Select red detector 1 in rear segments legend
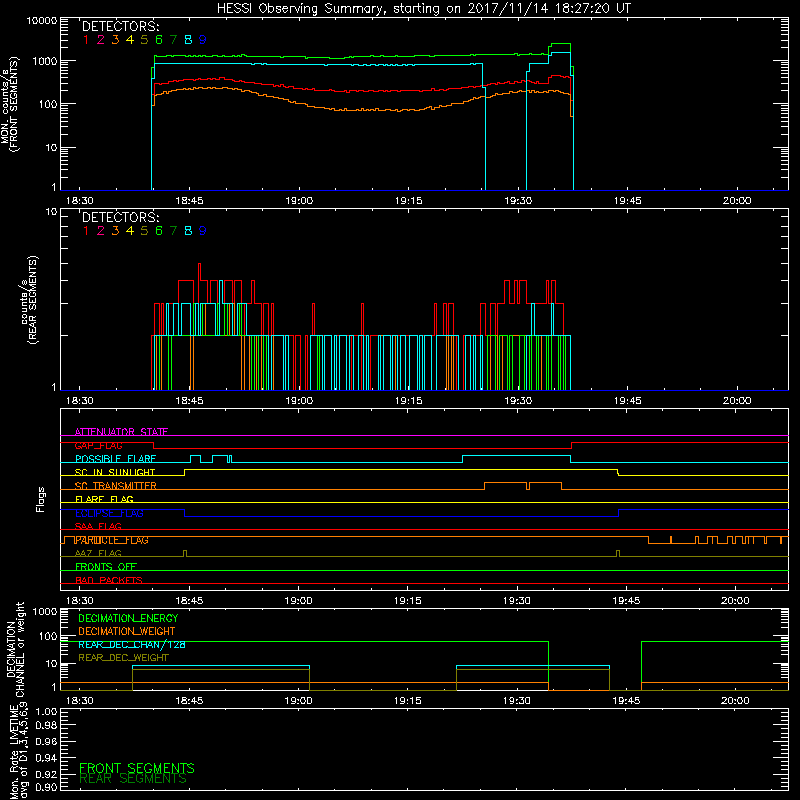The width and height of the screenshot is (800, 800). click(86, 231)
